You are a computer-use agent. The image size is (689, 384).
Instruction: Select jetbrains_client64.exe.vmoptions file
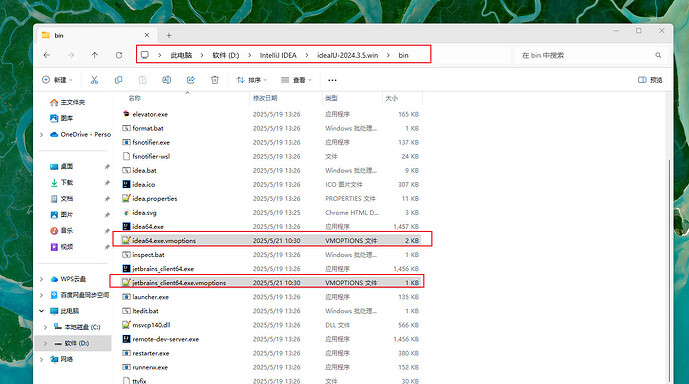pos(271,283)
